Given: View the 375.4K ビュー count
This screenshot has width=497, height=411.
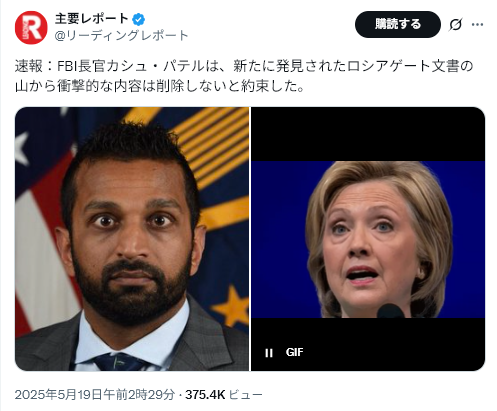Looking at the screenshot, I should [224, 395].
